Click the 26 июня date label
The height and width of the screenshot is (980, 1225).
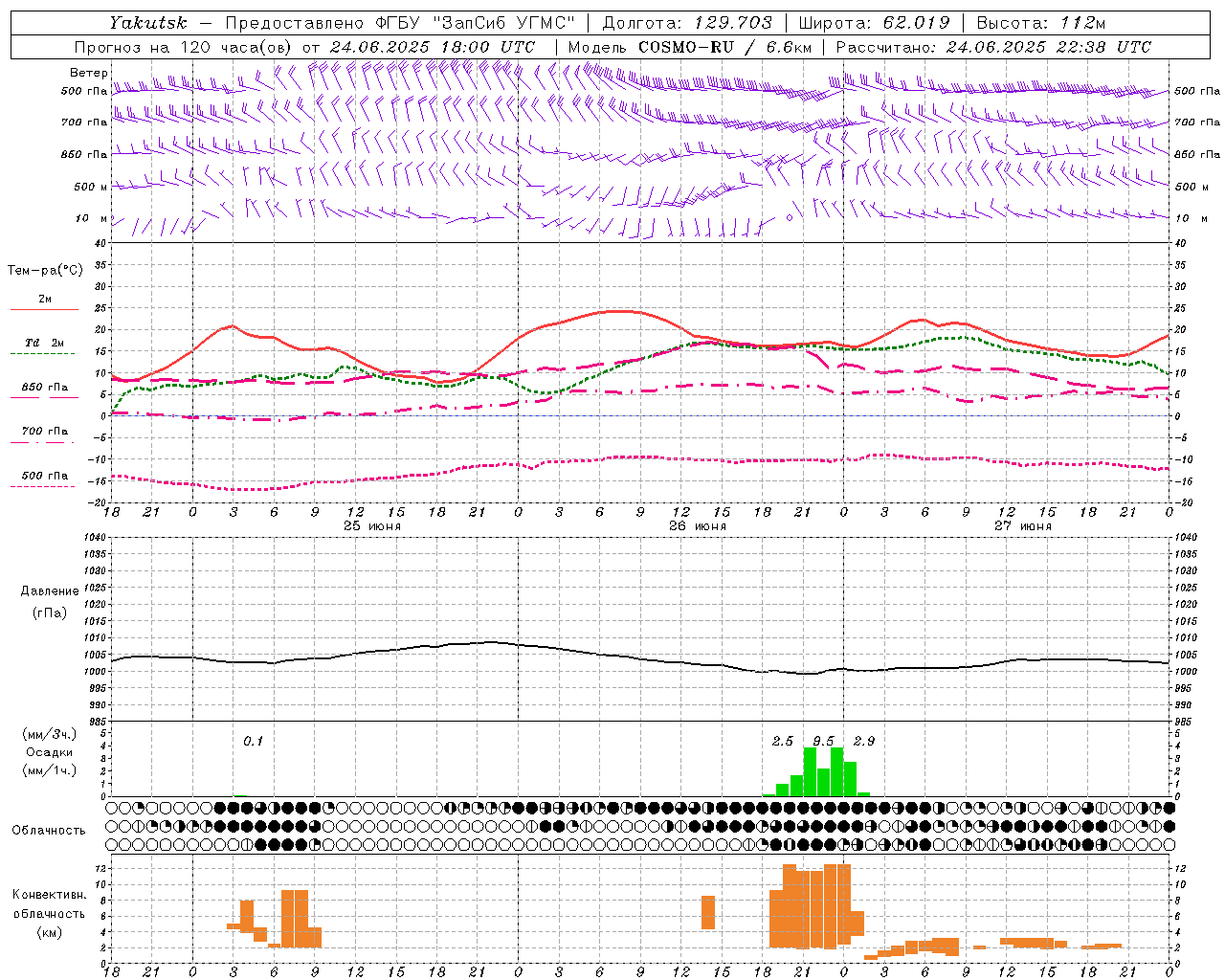[x=698, y=526]
